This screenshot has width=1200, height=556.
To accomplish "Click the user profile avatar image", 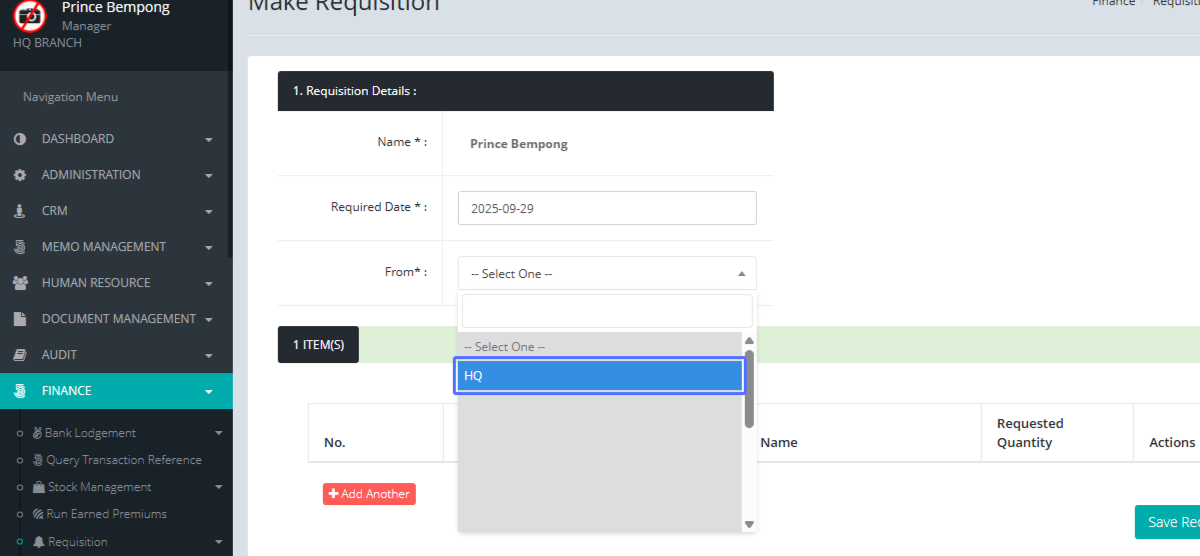I will pos(30,15).
